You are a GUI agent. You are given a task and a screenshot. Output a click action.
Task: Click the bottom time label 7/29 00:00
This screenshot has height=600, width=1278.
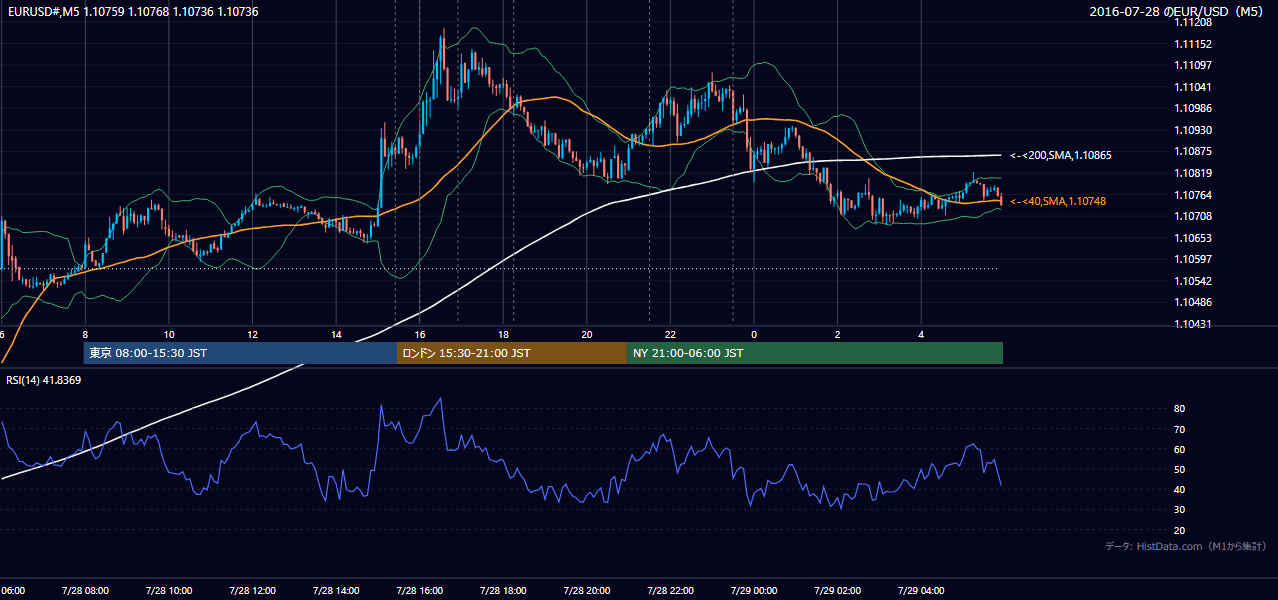click(754, 590)
